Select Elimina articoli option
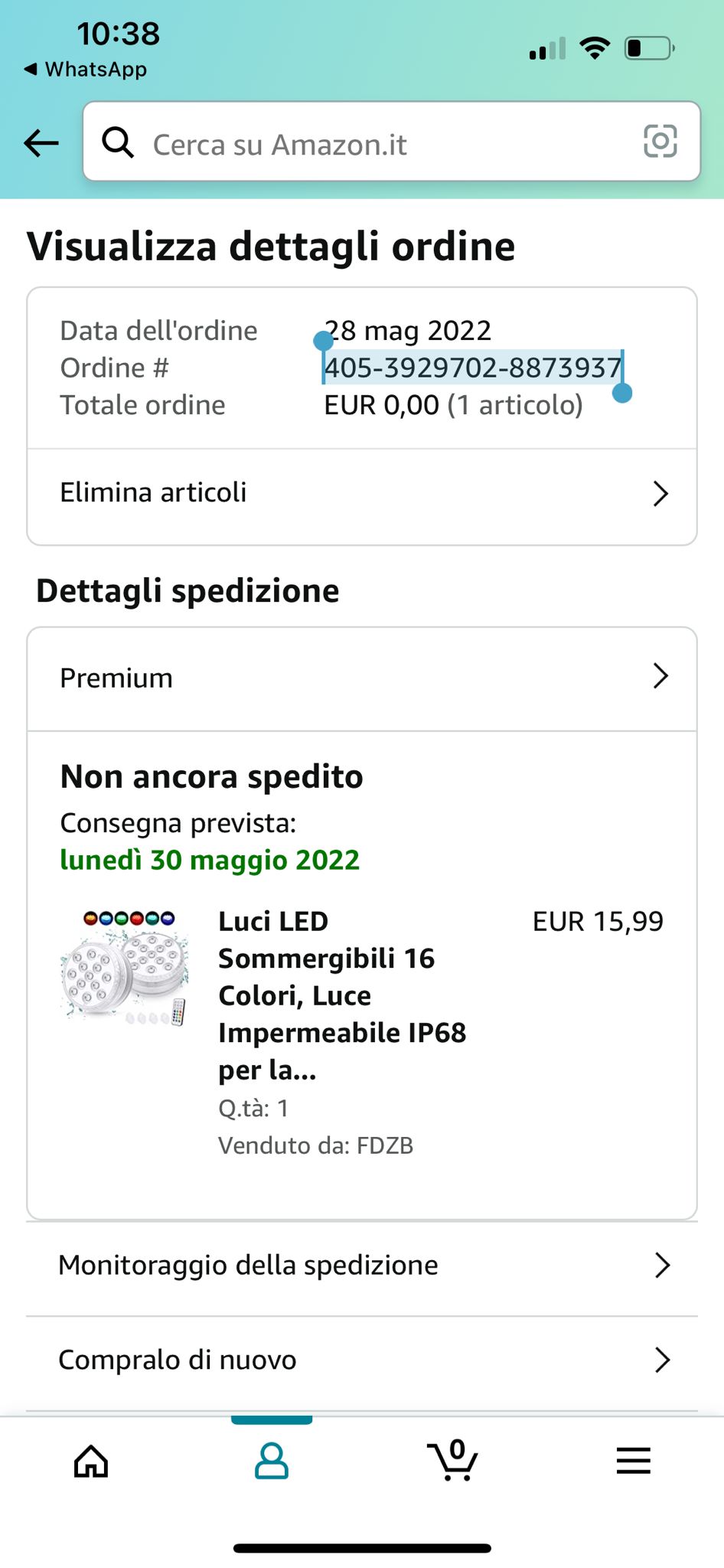The height and width of the screenshot is (1568, 724). [154, 492]
